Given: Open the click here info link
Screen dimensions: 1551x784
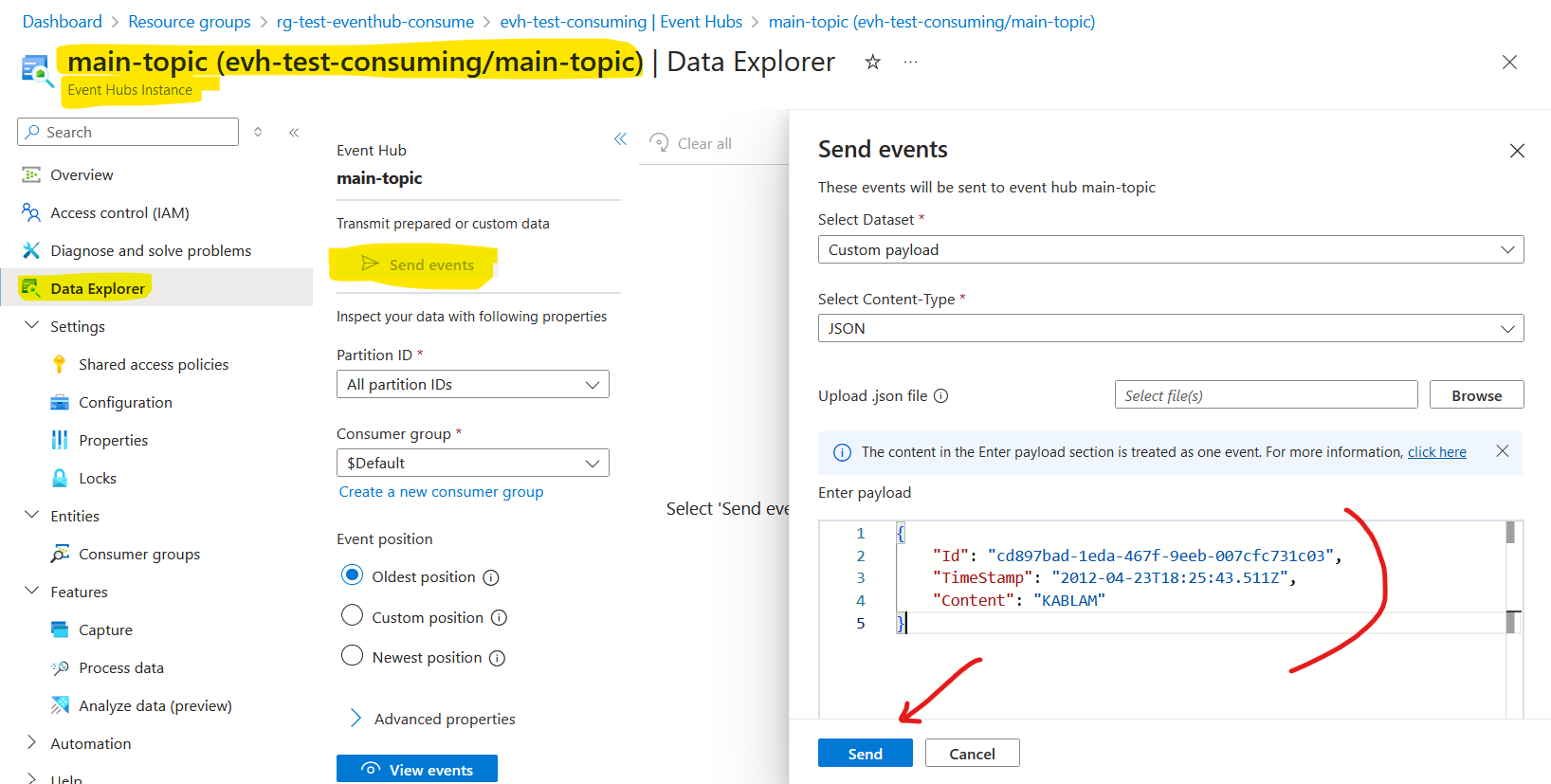Looking at the screenshot, I should pos(1437,452).
